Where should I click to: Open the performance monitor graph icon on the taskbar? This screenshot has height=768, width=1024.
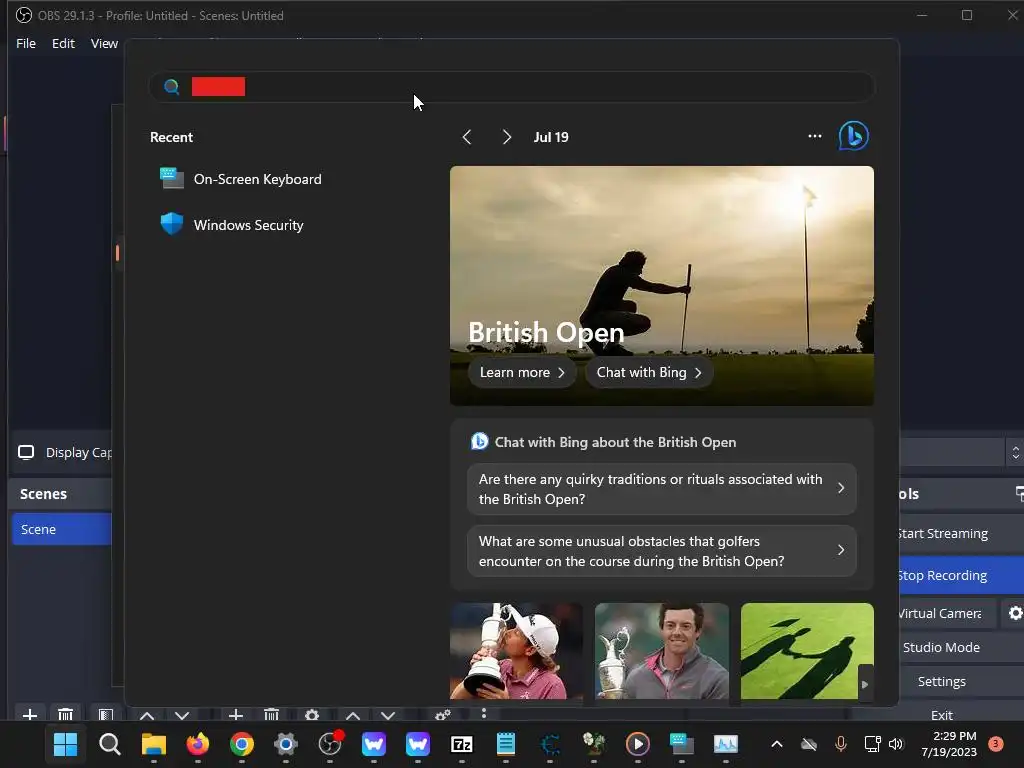pos(726,744)
